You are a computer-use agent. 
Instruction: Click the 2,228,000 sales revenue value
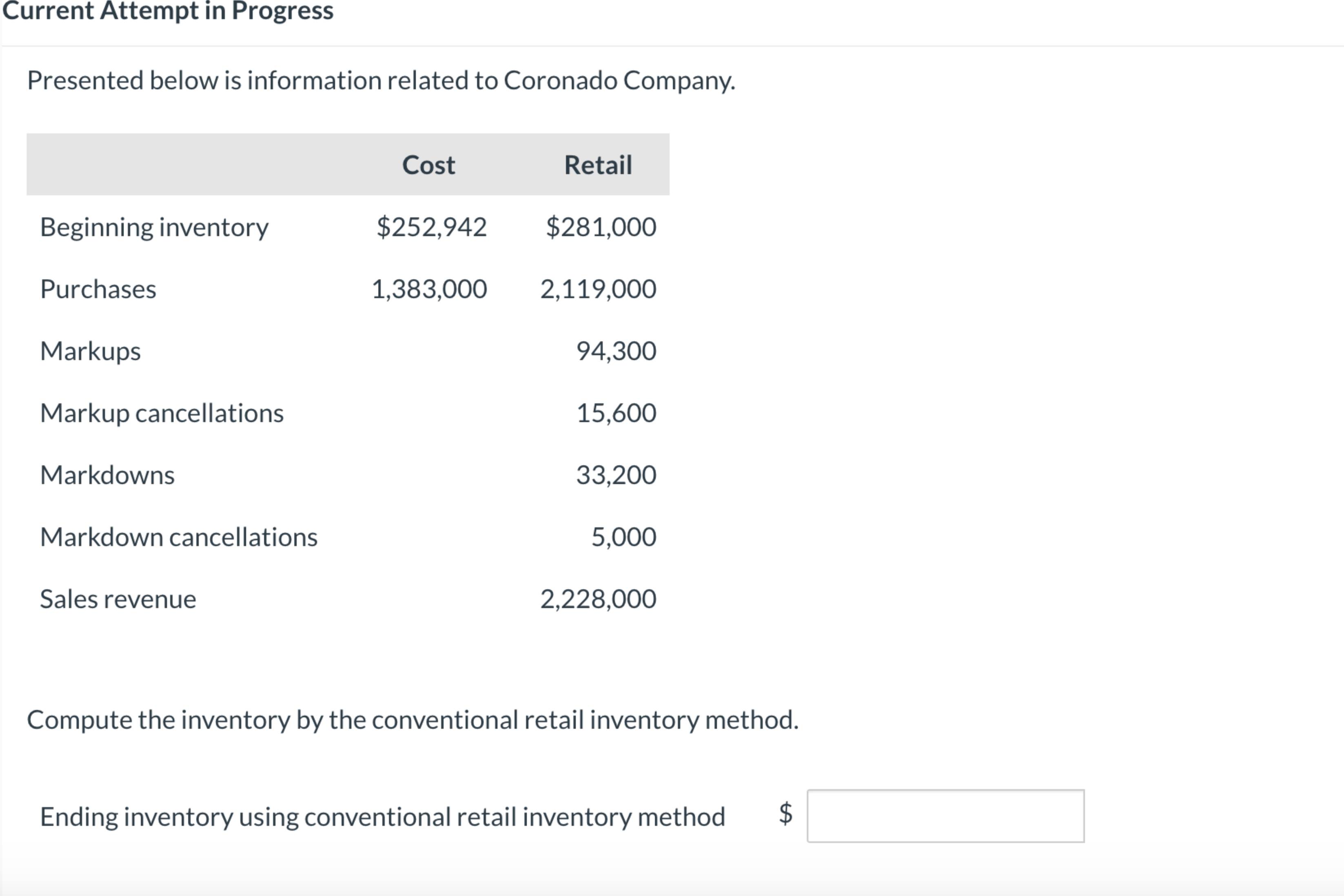point(598,599)
